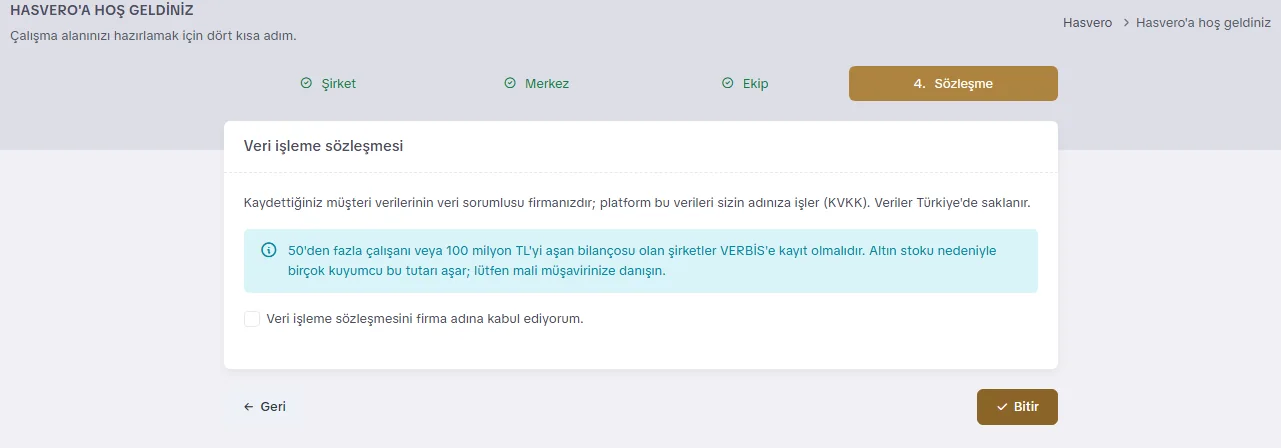Open the Ekip wizard step
The width and height of the screenshot is (1281, 448).
point(745,84)
